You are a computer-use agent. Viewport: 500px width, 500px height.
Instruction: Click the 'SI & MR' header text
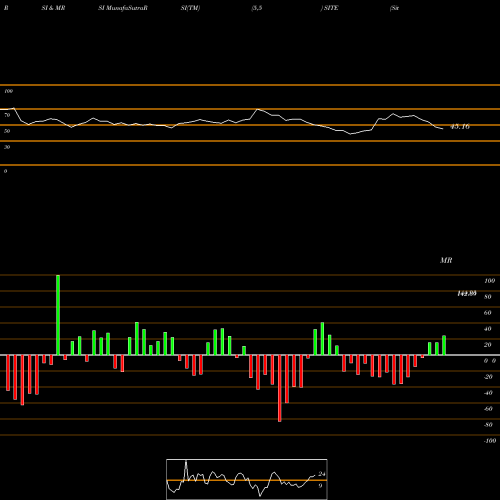pos(53,8)
